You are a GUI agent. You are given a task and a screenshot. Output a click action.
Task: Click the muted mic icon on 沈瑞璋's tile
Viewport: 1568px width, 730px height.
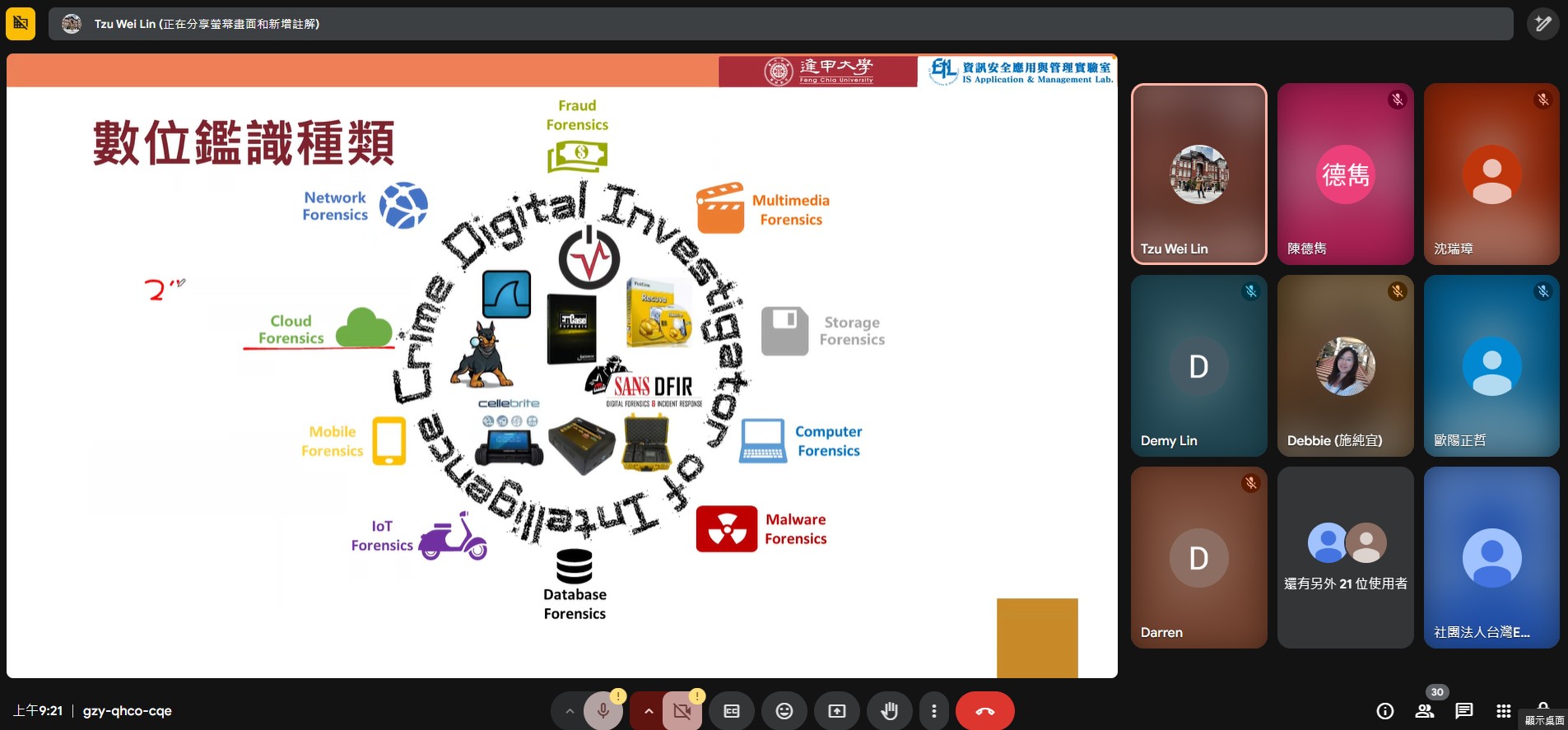pyautogui.click(x=1543, y=100)
